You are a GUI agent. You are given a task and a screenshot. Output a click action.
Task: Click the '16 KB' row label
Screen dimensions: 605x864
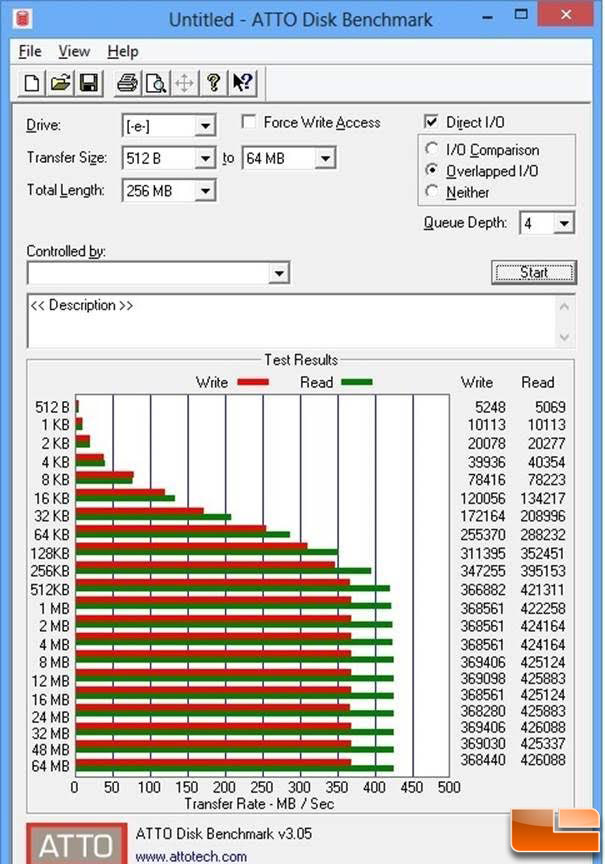52,499
